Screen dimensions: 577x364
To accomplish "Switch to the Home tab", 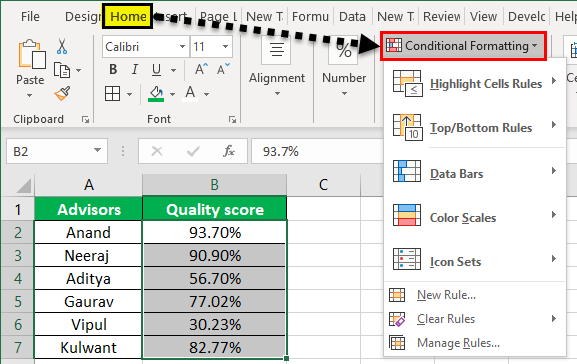I will (x=128, y=17).
